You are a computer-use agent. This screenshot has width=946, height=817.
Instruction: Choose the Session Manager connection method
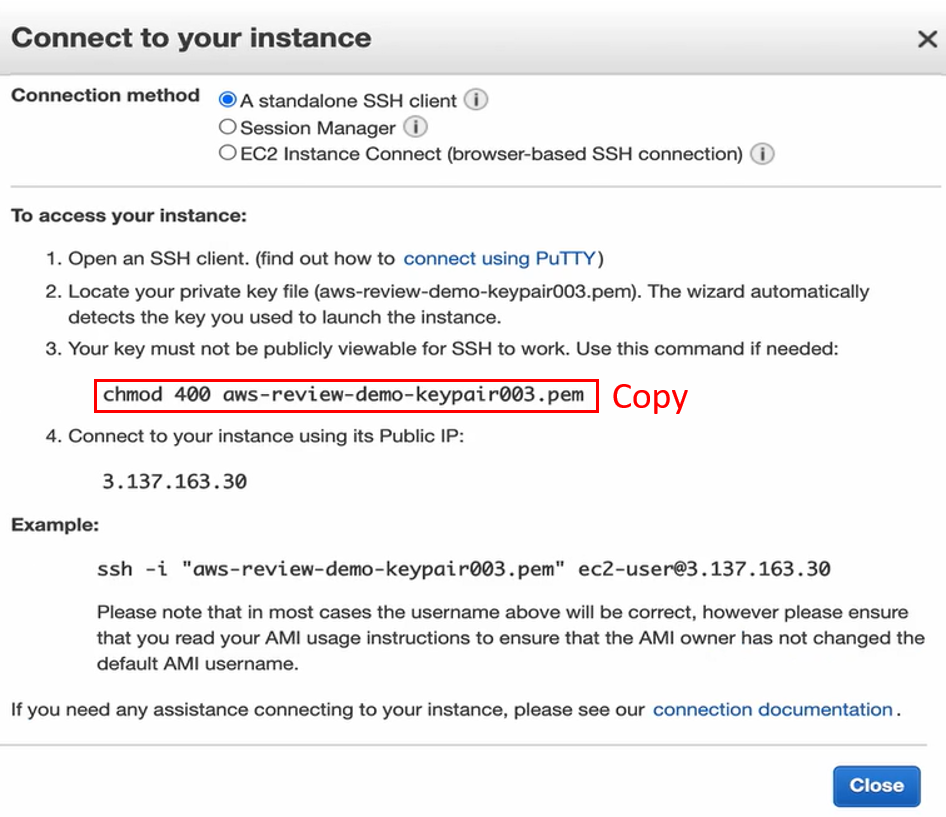coord(228,127)
